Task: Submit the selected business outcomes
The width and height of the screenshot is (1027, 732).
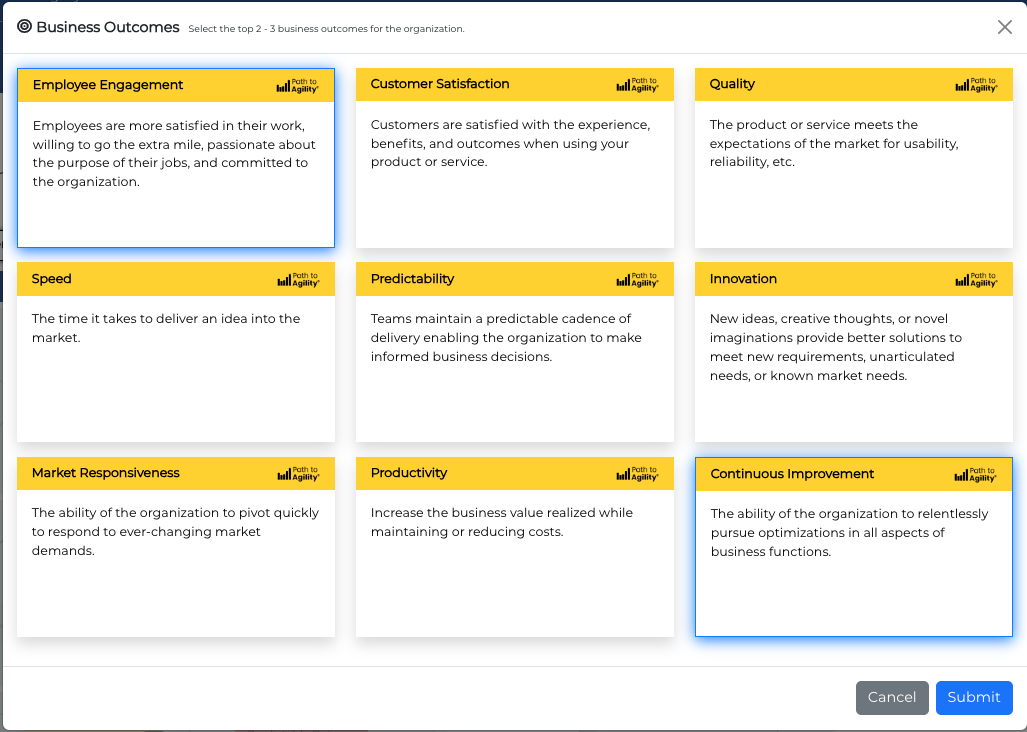Action: tap(973, 698)
